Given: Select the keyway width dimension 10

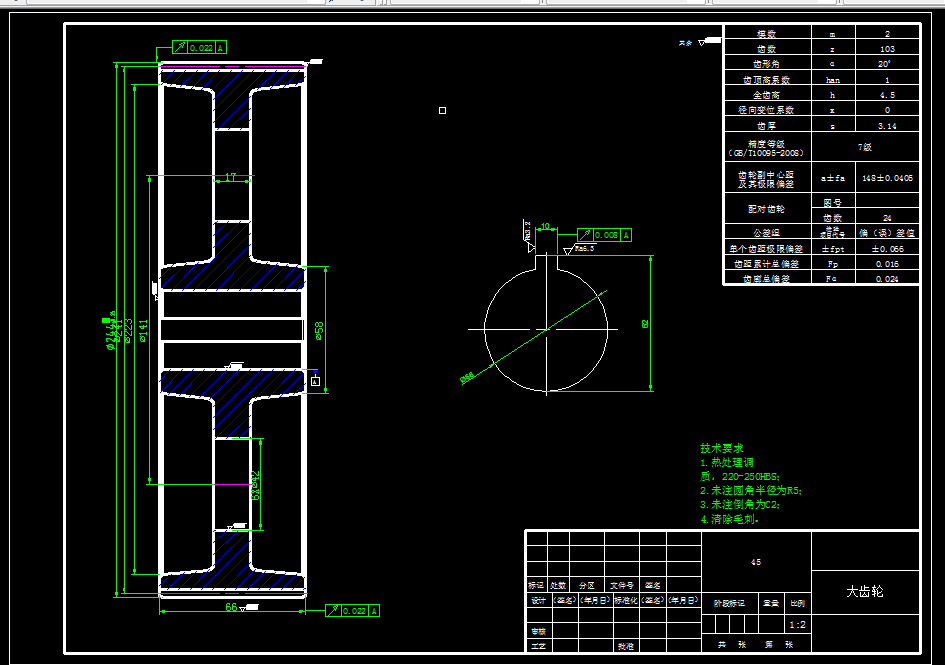Looking at the screenshot, I should [x=545, y=226].
